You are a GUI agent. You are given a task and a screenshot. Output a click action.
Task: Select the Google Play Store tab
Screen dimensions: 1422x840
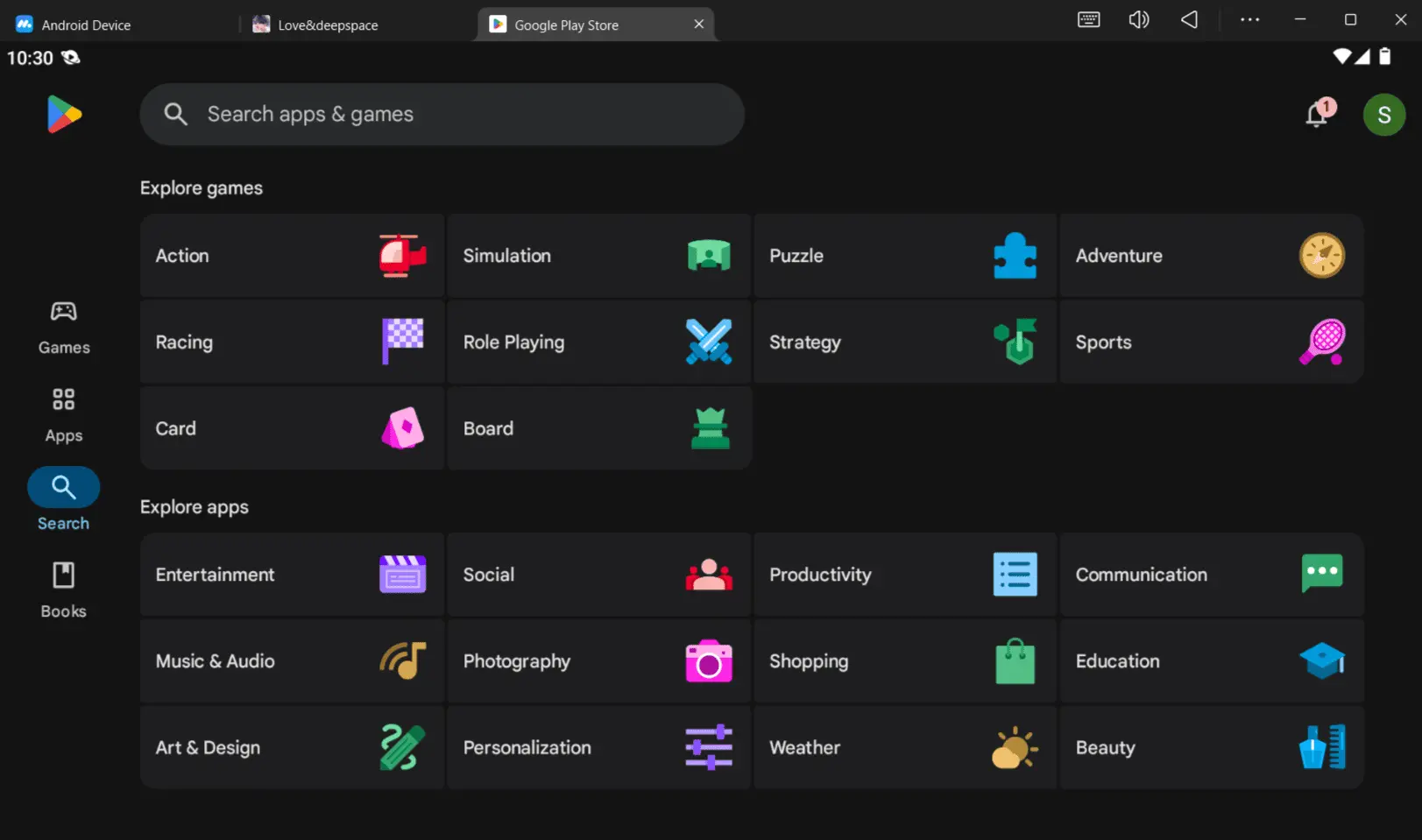tap(596, 25)
